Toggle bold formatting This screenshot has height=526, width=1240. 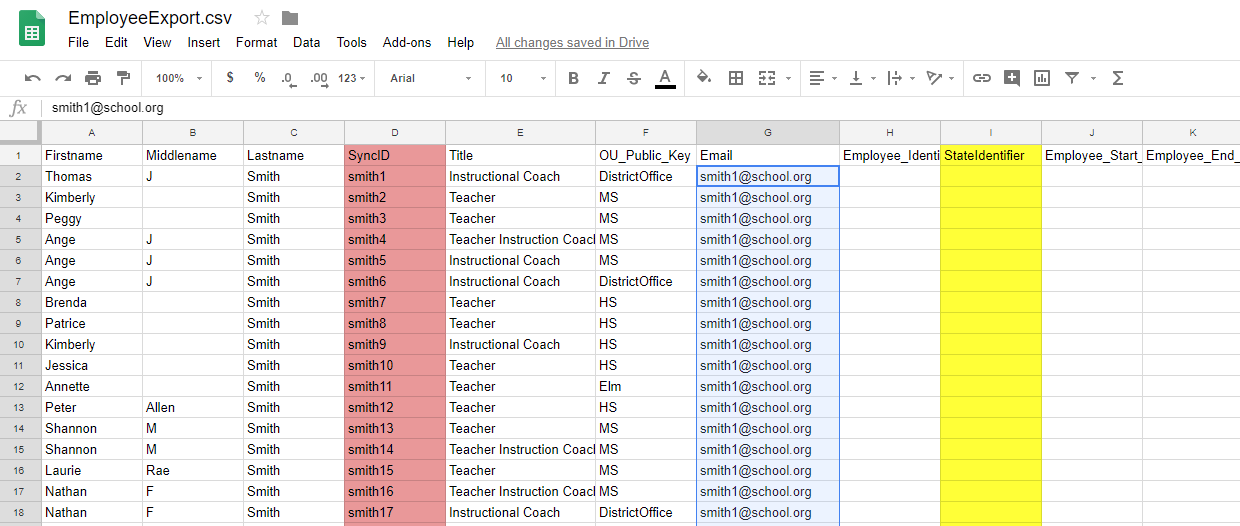pos(573,78)
